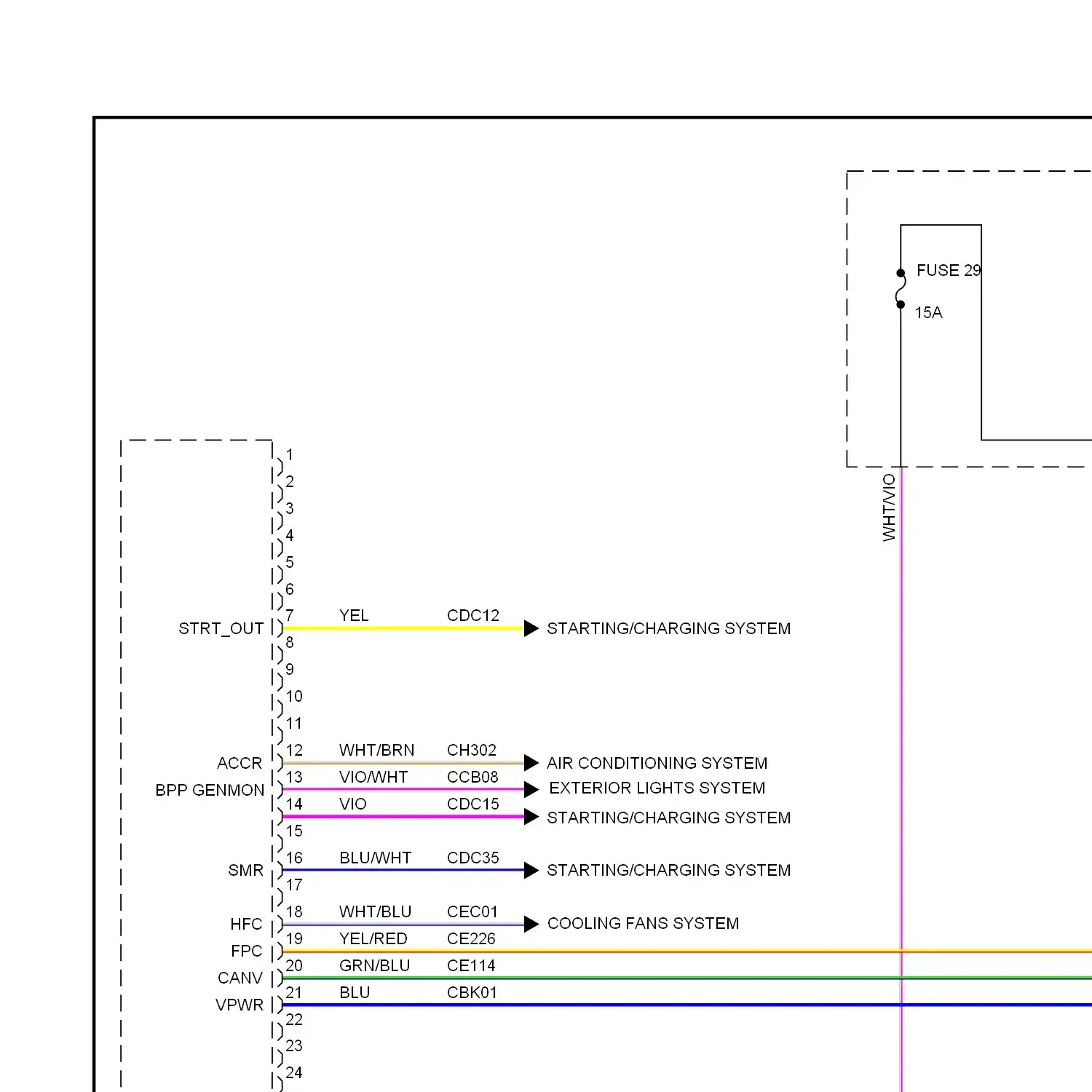Screen dimensions: 1092x1092
Task: Select BLU/WHT wire color label
Action: point(375,858)
